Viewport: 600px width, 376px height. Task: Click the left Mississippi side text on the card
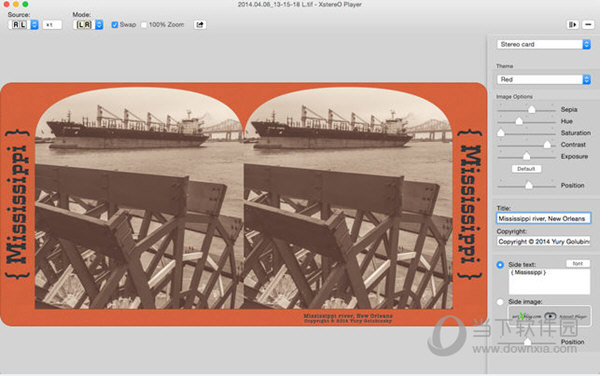click(17, 204)
